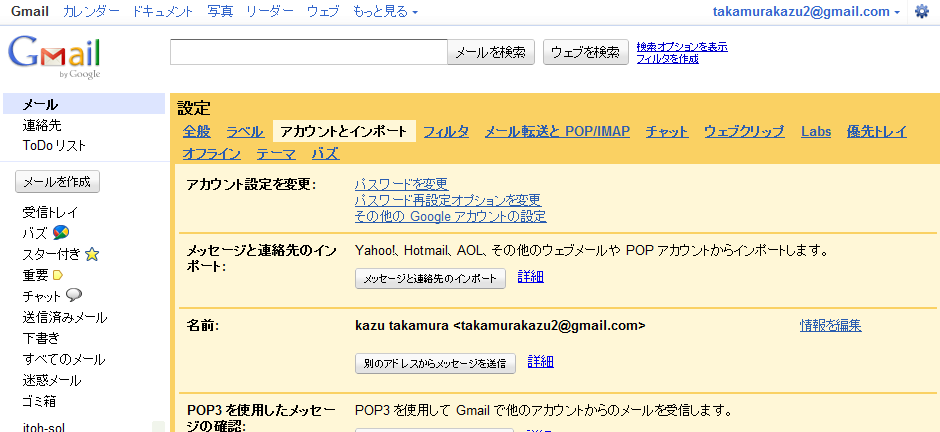Switch to the ラベル settings tab

pyautogui.click(x=245, y=132)
